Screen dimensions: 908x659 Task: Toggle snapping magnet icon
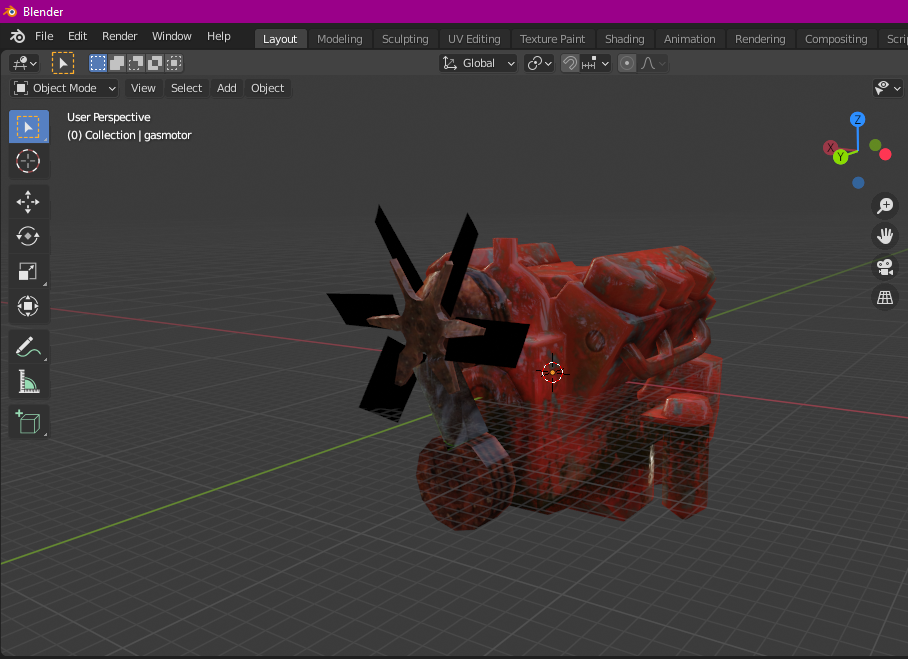point(570,63)
